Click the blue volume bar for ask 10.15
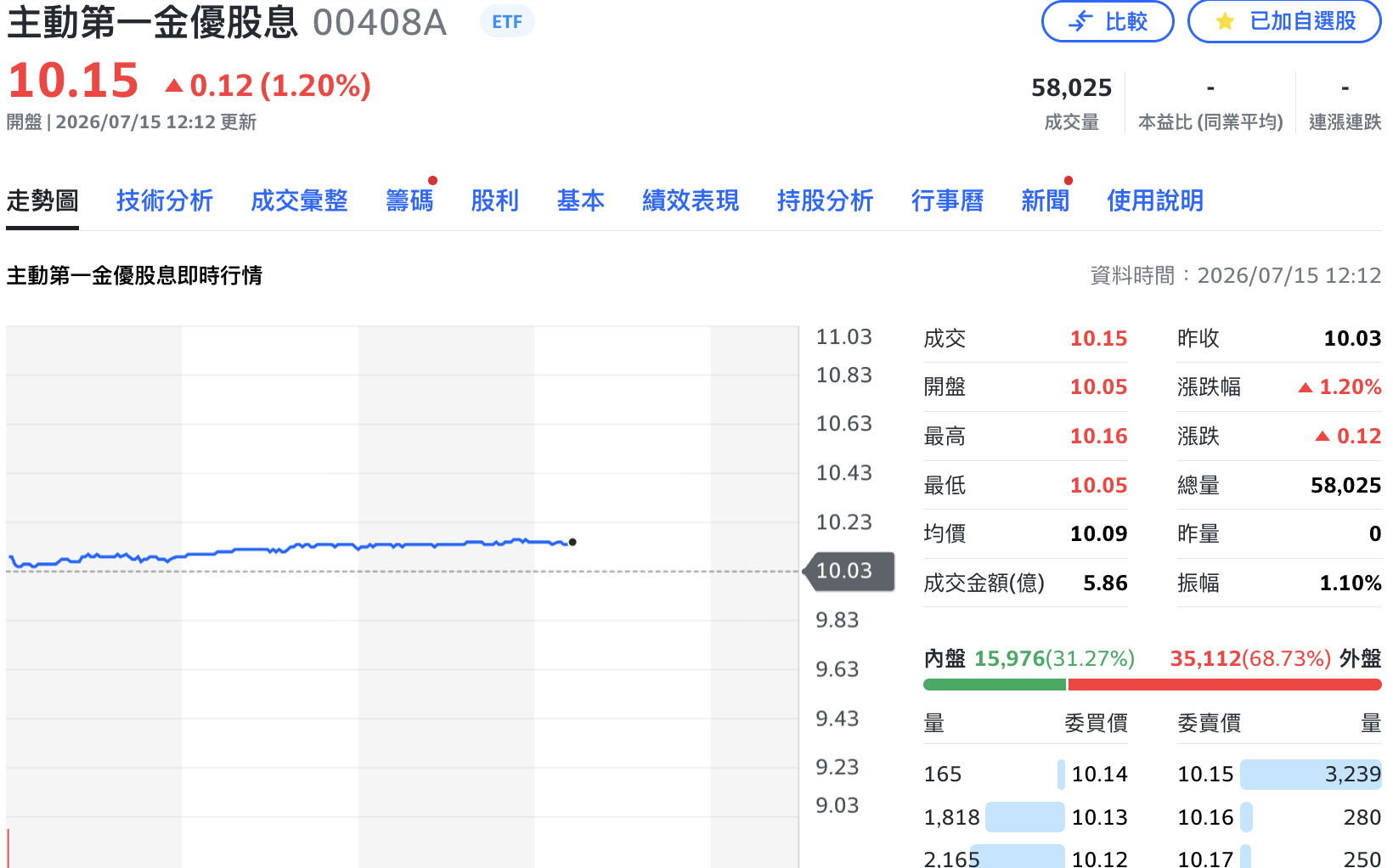Image resolution: width=1393 pixels, height=868 pixels. click(1311, 775)
